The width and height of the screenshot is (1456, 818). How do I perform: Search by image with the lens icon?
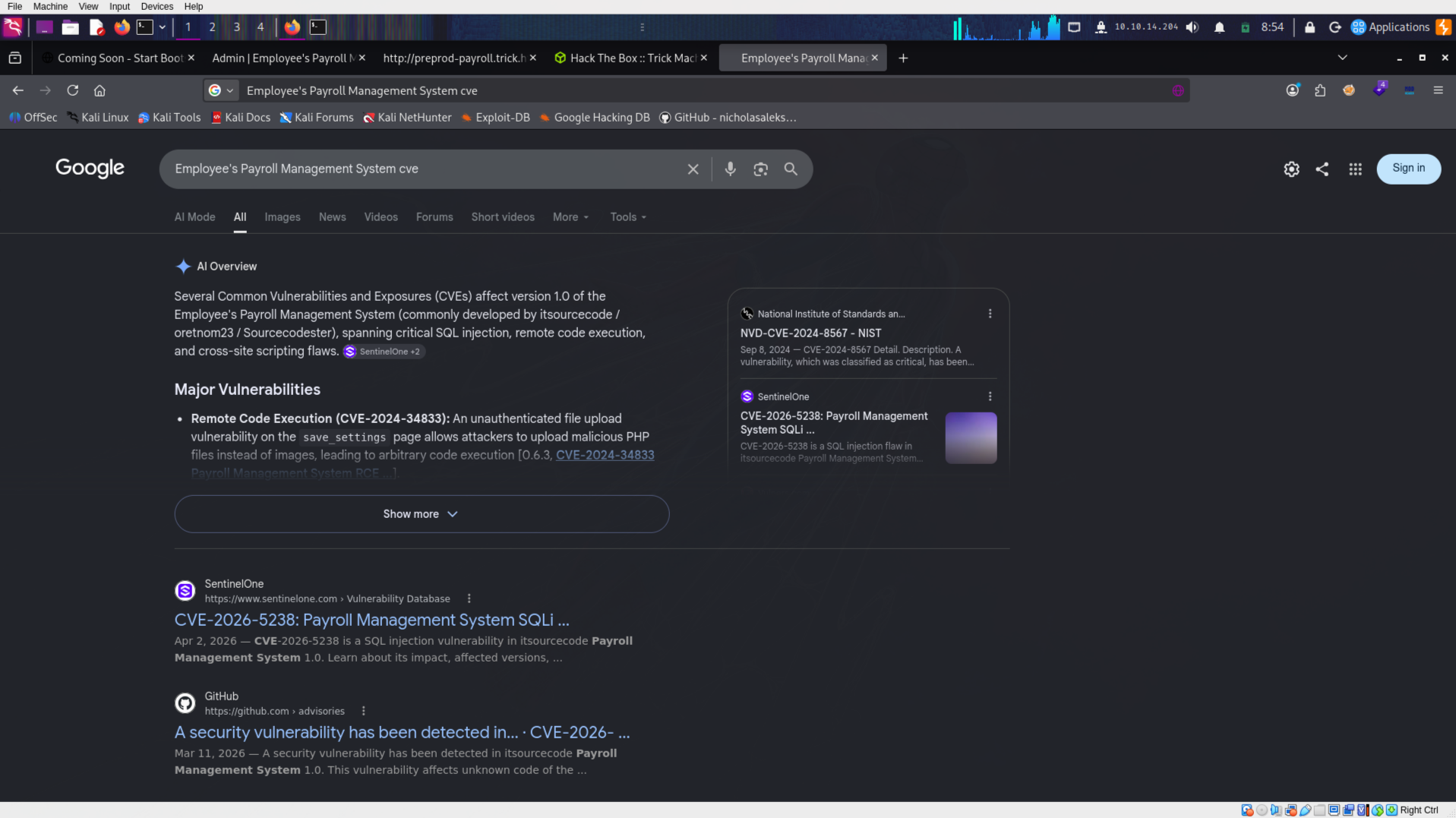pyautogui.click(x=760, y=169)
